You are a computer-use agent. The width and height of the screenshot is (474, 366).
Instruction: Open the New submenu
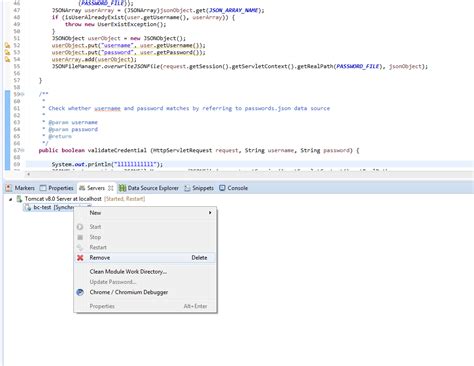coord(145,213)
